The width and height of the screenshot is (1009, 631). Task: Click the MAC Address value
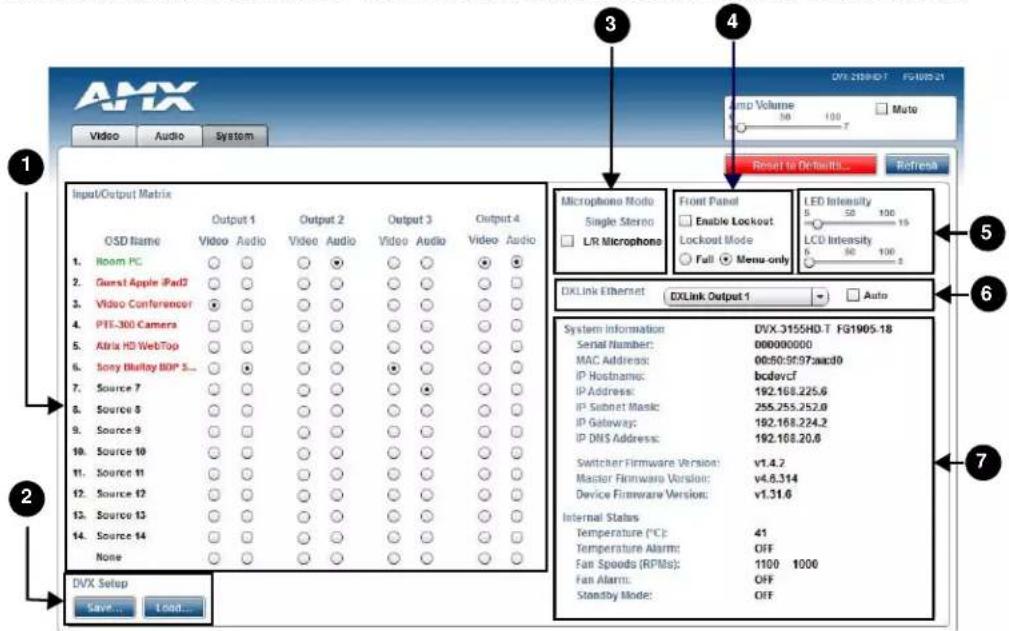799,360
